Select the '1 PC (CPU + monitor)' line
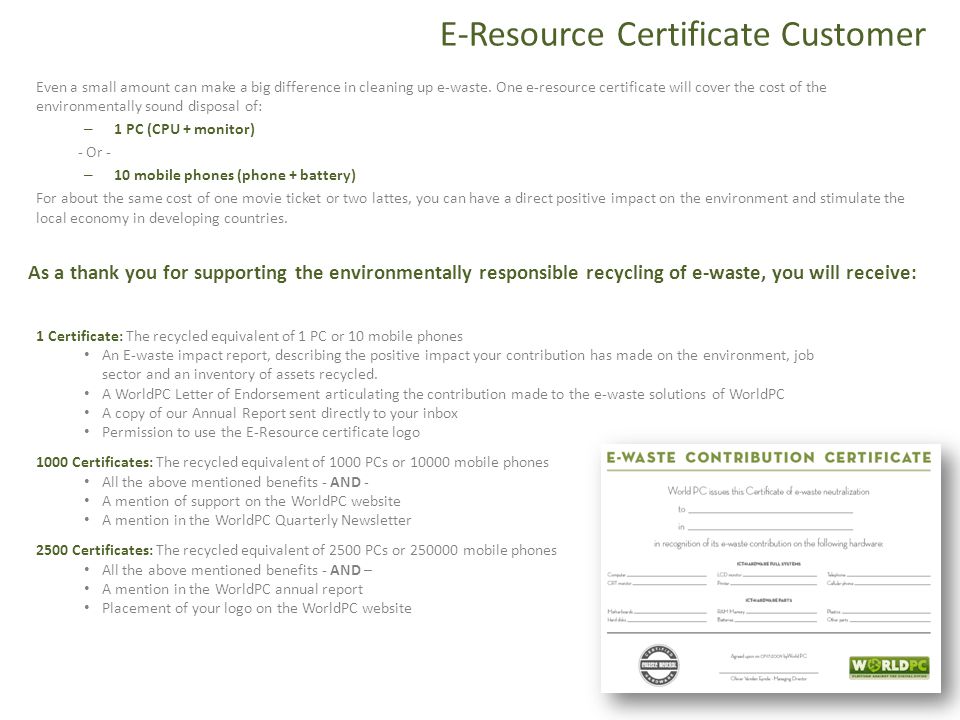 coord(184,129)
